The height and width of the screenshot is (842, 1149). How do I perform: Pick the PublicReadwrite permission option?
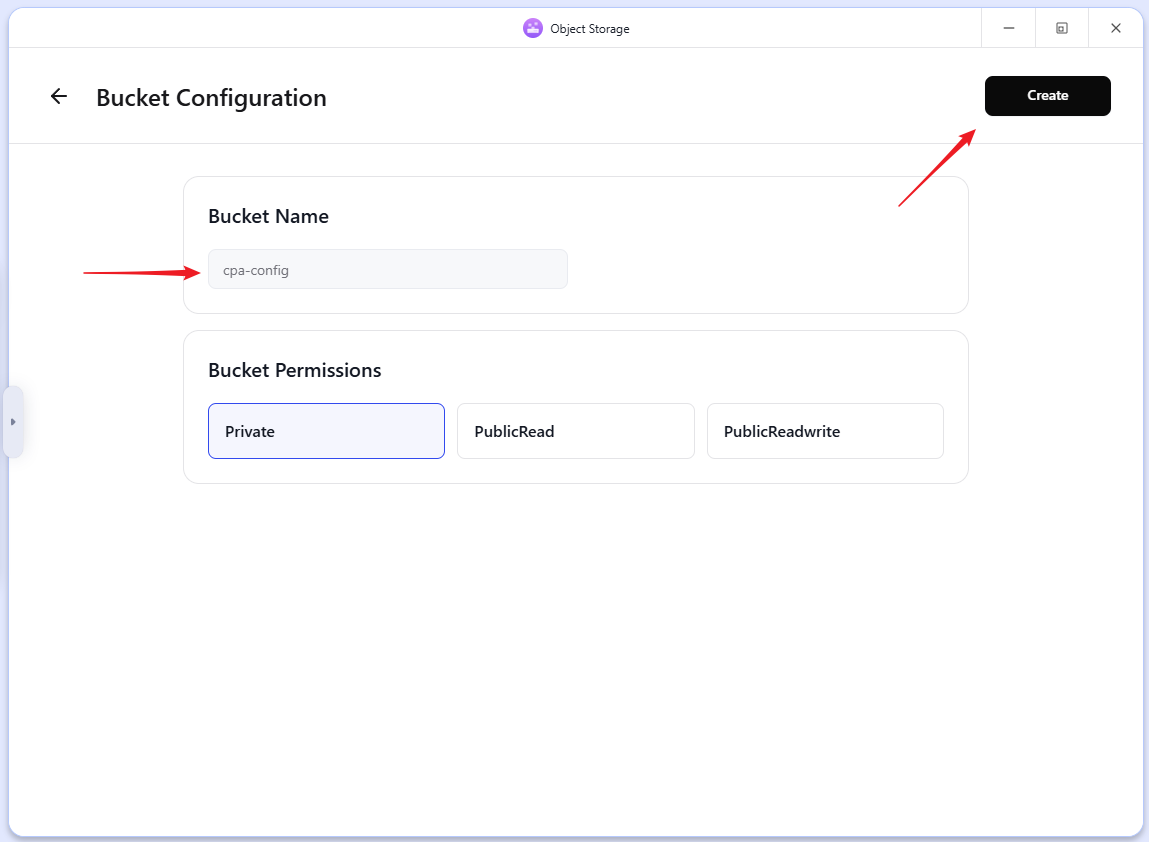(825, 431)
